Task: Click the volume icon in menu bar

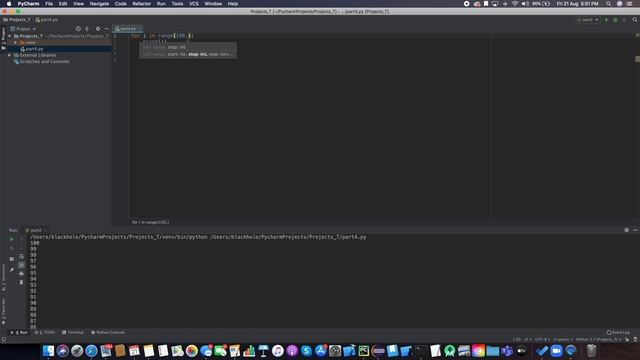Action: (525, 4)
